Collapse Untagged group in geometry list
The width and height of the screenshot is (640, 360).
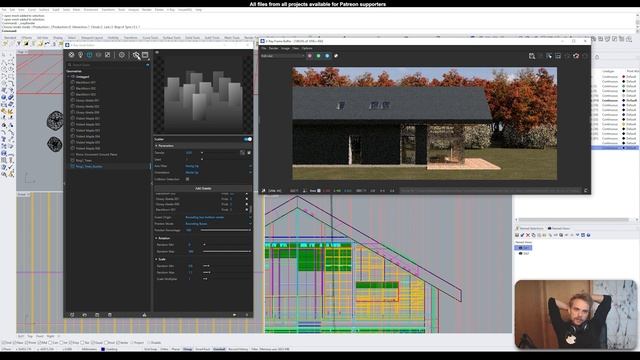tap(69, 76)
